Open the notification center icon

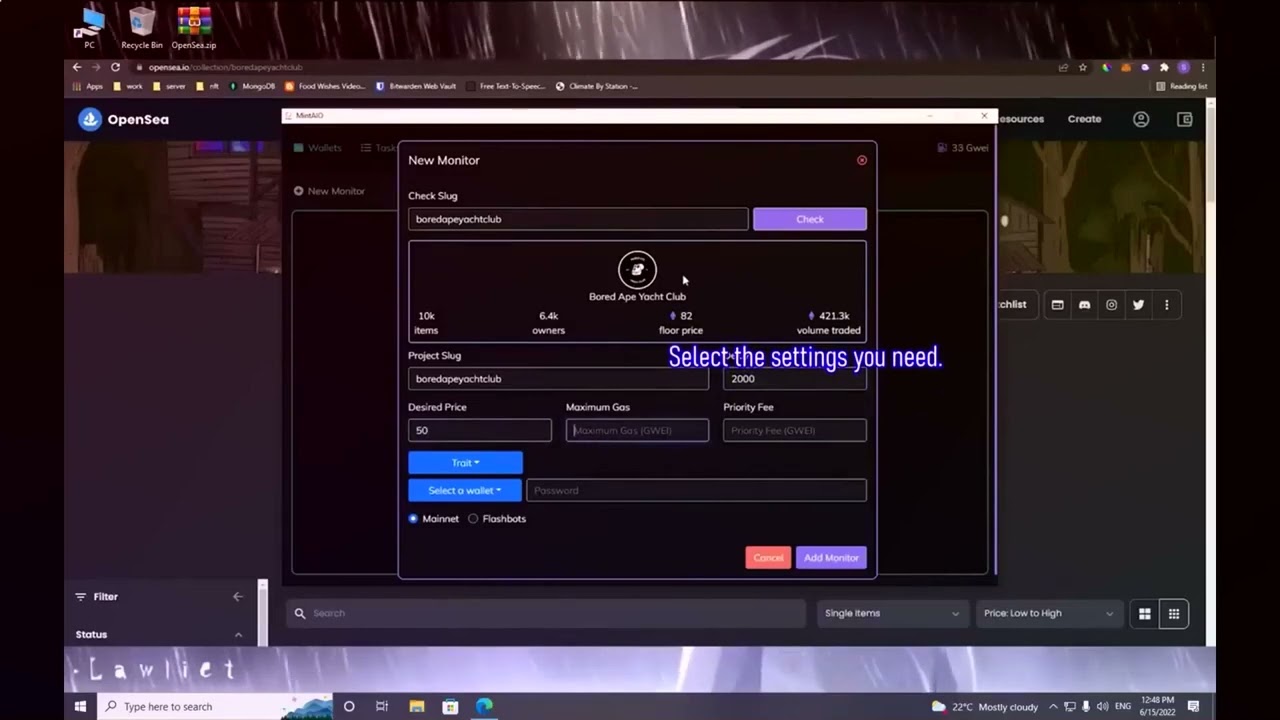tap(1193, 707)
